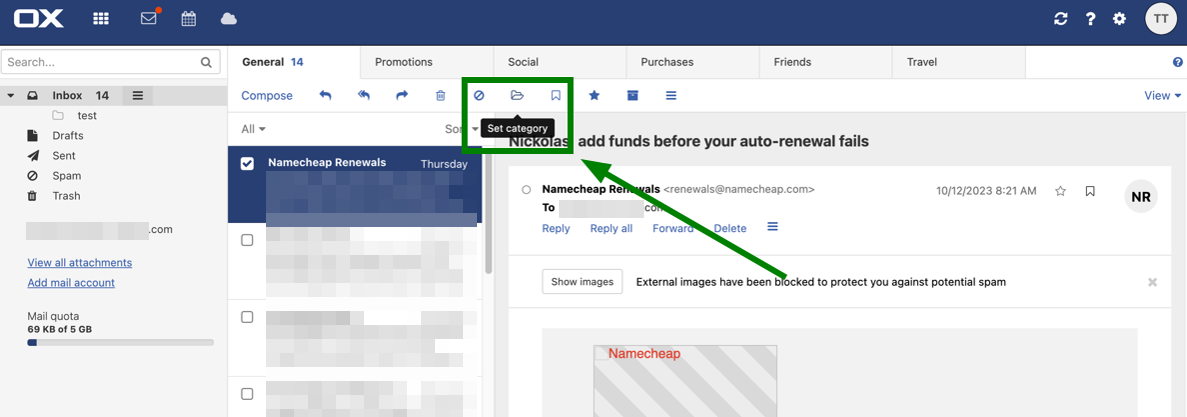Viewport: 1187px width, 417px height.
Task: Click the mail quota usage bar
Action: (120, 342)
